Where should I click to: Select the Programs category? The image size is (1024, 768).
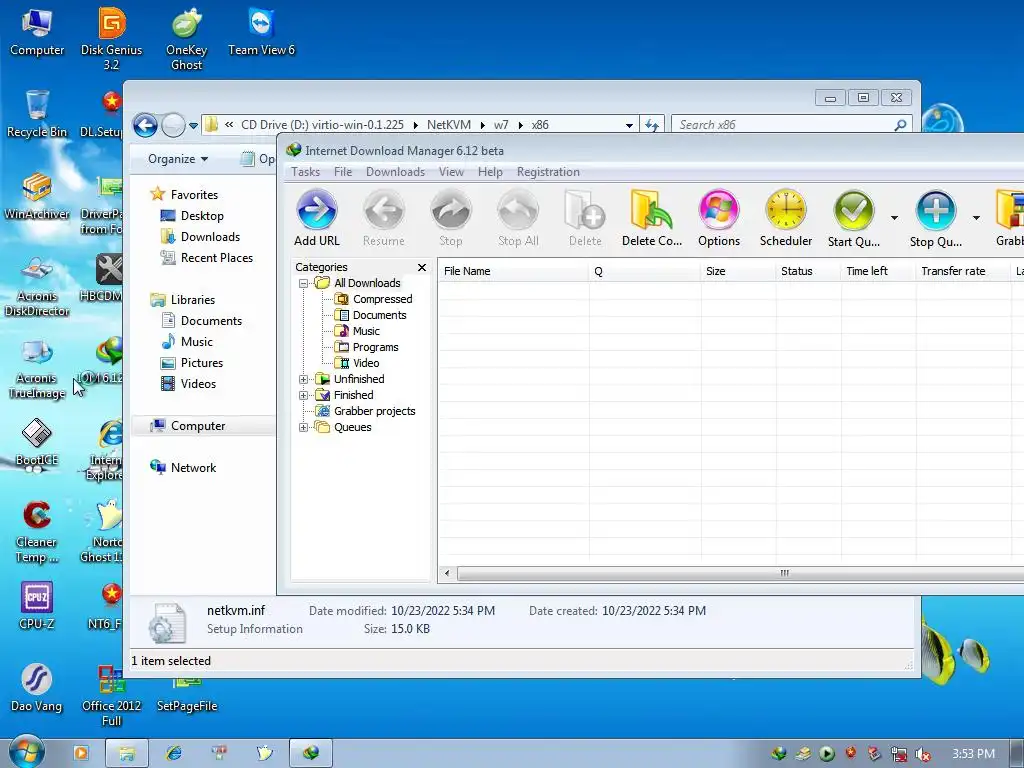(x=375, y=347)
